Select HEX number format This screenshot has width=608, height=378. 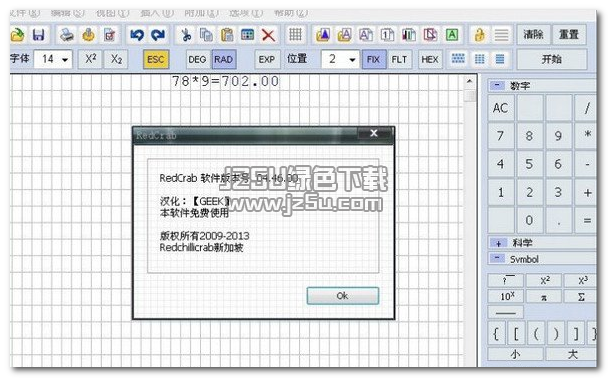click(x=430, y=59)
